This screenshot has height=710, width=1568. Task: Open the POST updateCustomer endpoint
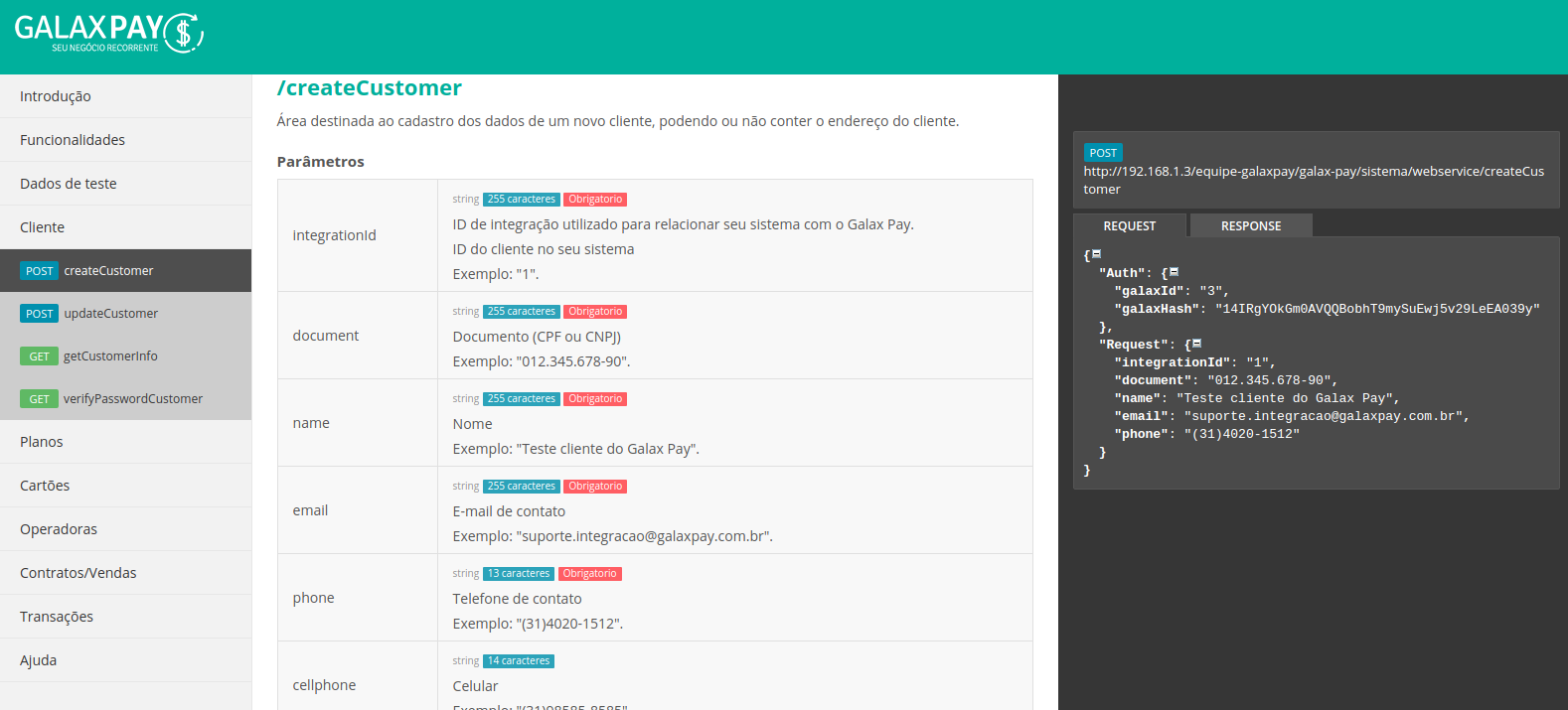[125, 313]
